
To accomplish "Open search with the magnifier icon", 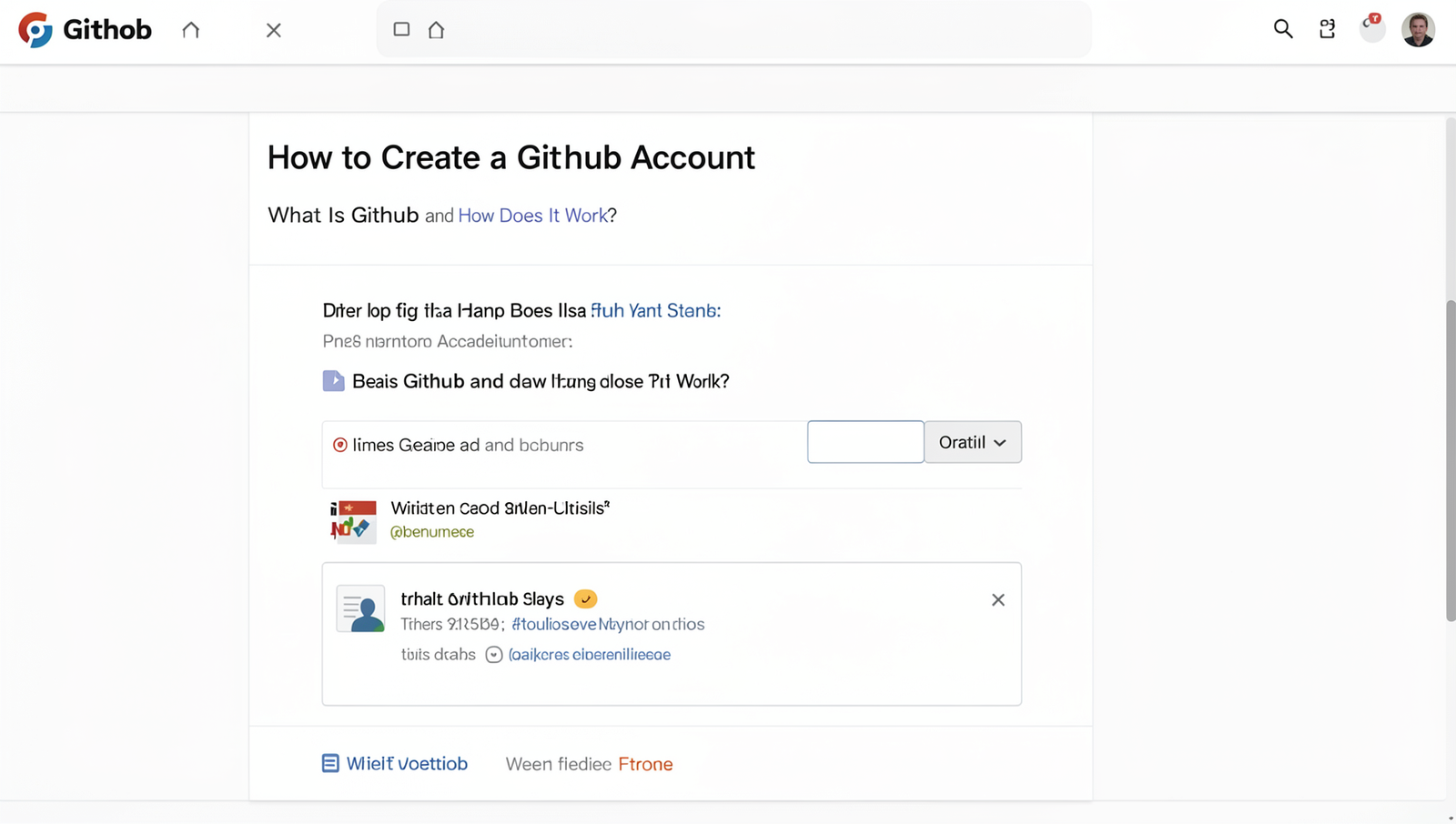I will point(1283,29).
